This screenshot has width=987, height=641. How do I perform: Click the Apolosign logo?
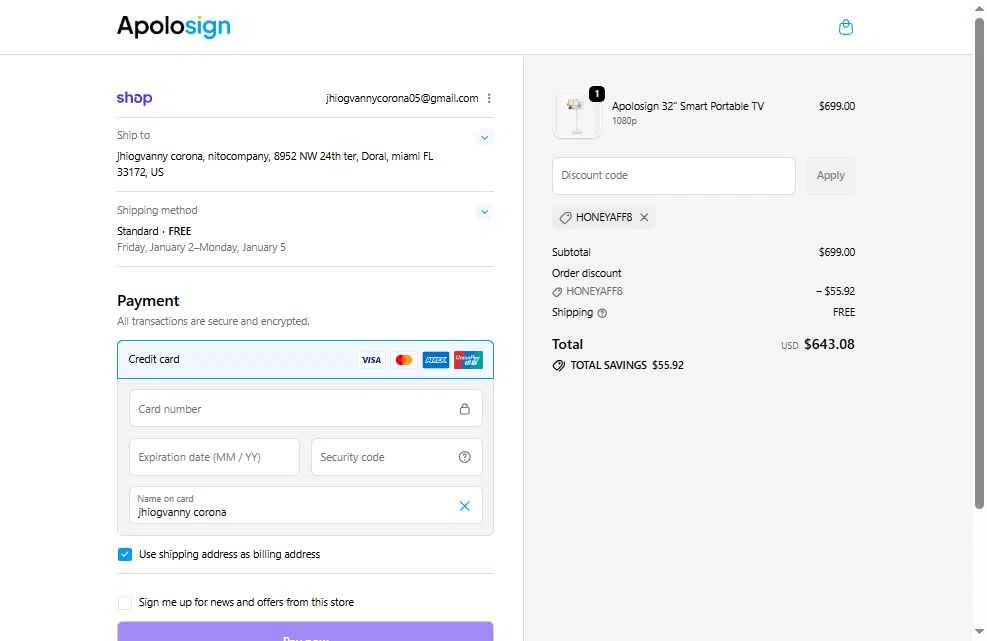(174, 26)
